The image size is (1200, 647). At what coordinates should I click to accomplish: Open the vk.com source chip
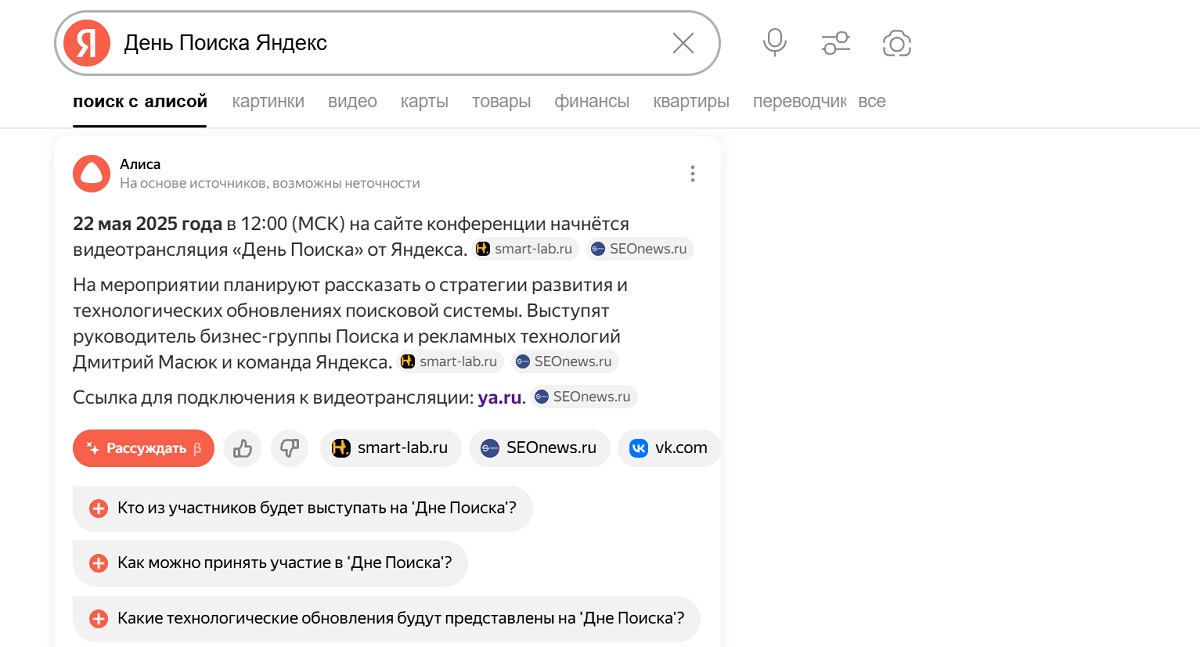click(x=668, y=448)
